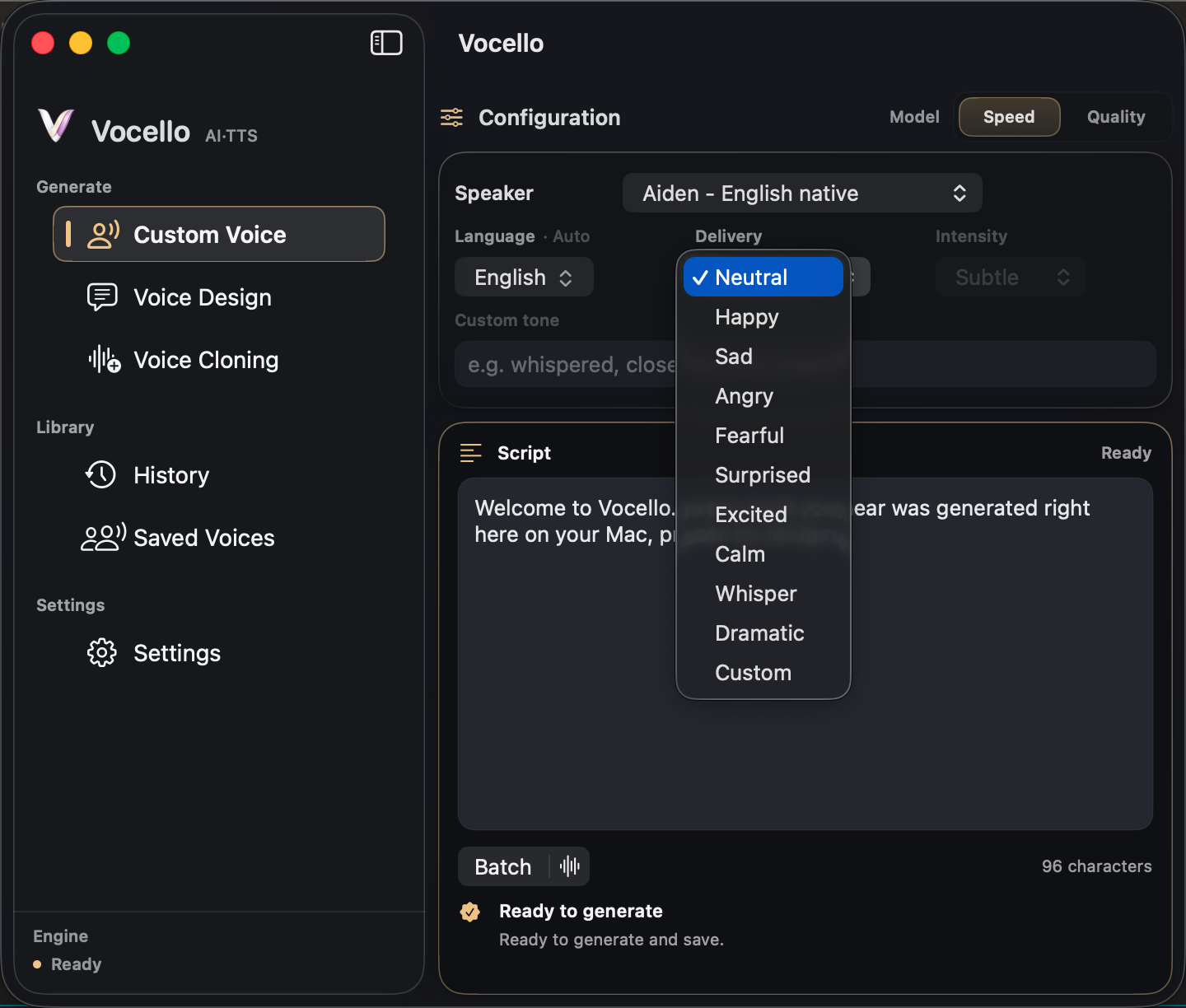Click the Intensity label
This screenshot has width=1186, height=1008.
click(x=971, y=236)
